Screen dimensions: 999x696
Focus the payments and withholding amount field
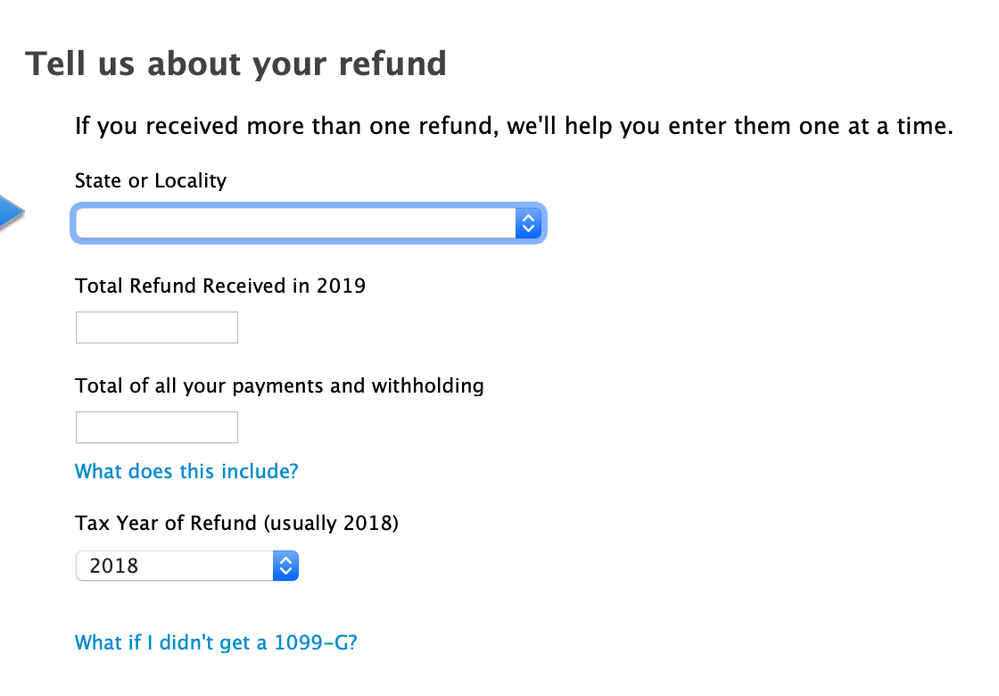pyautogui.click(x=157, y=427)
